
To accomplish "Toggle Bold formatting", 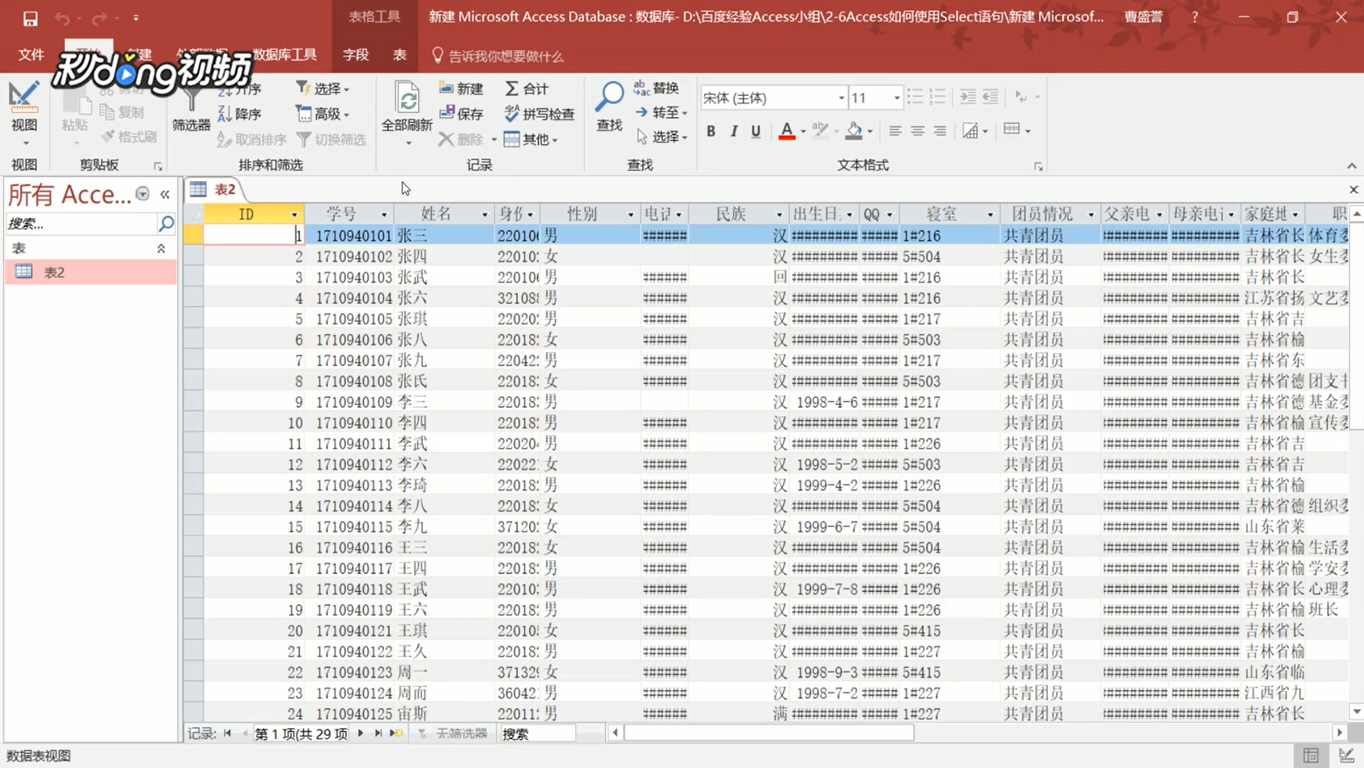I will pyautogui.click(x=711, y=131).
